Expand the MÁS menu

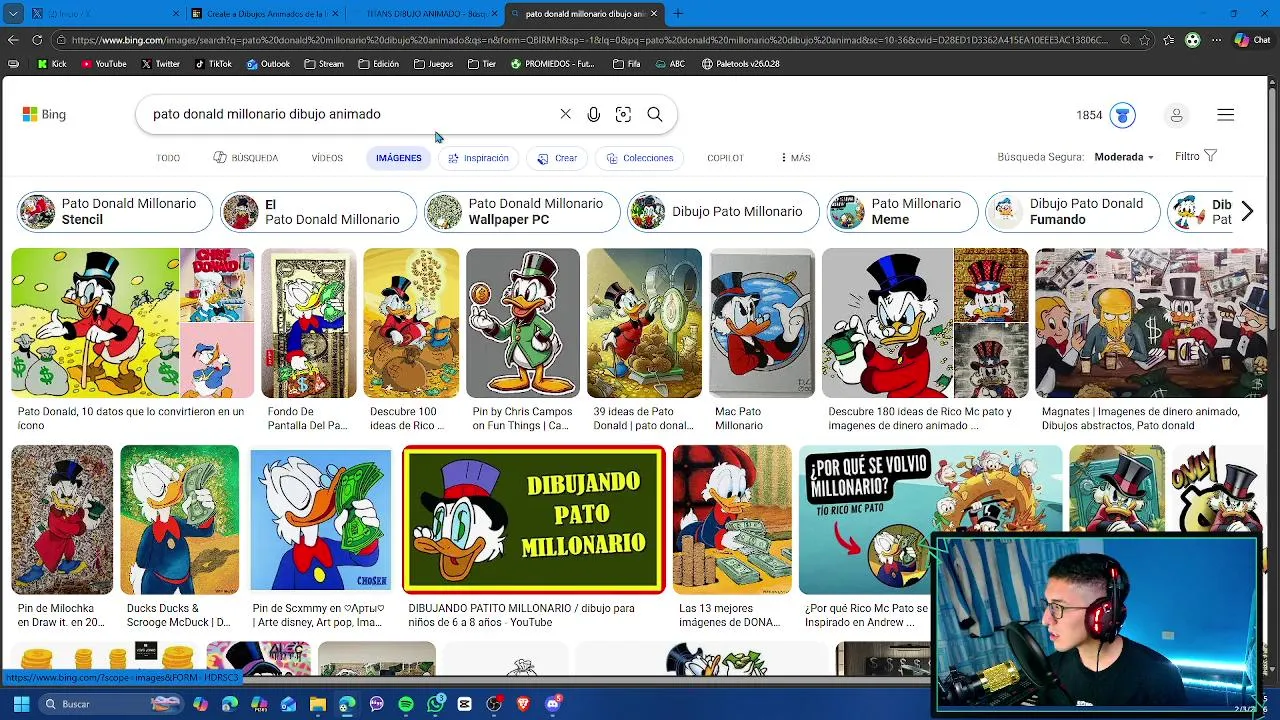pyautogui.click(x=795, y=158)
